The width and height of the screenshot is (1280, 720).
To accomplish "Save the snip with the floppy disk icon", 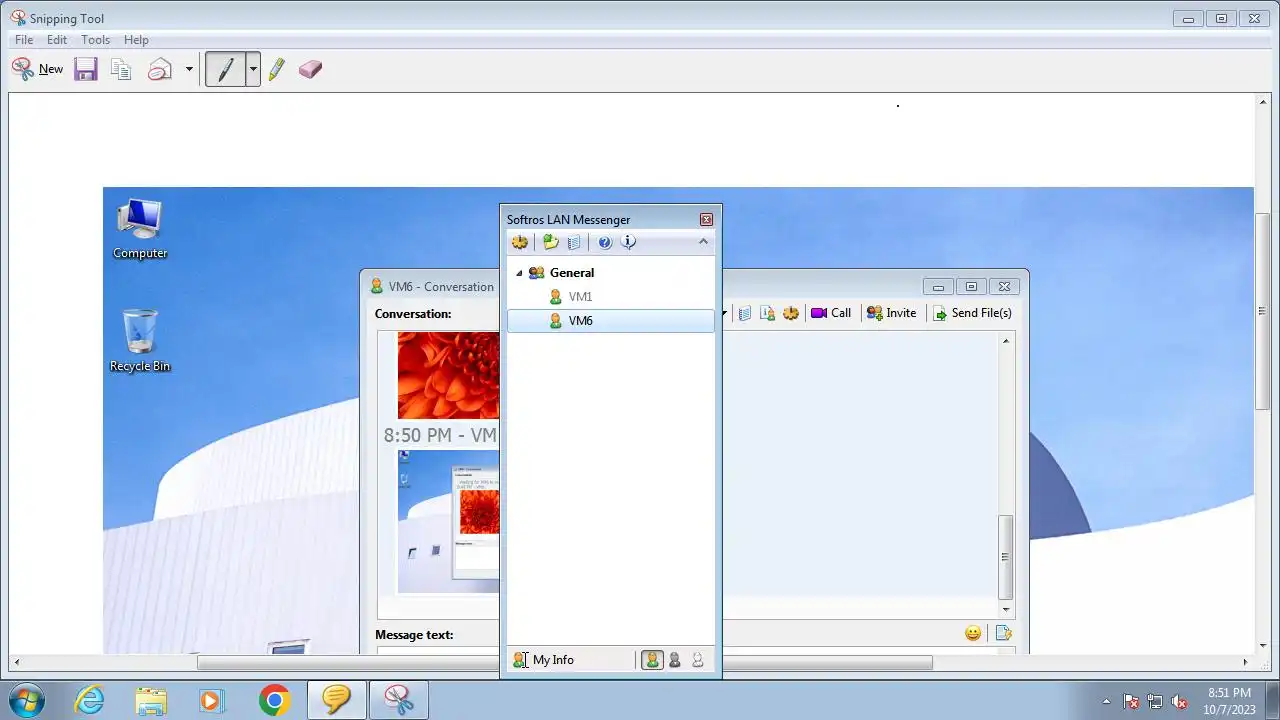I will pyautogui.click(x=86, y=69).
